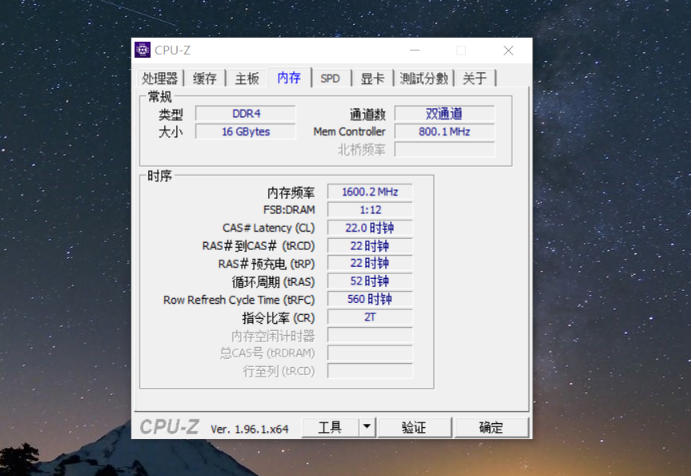Open the 显卡 tab
The width and height of the screenshot is (692, 476).
372,79
